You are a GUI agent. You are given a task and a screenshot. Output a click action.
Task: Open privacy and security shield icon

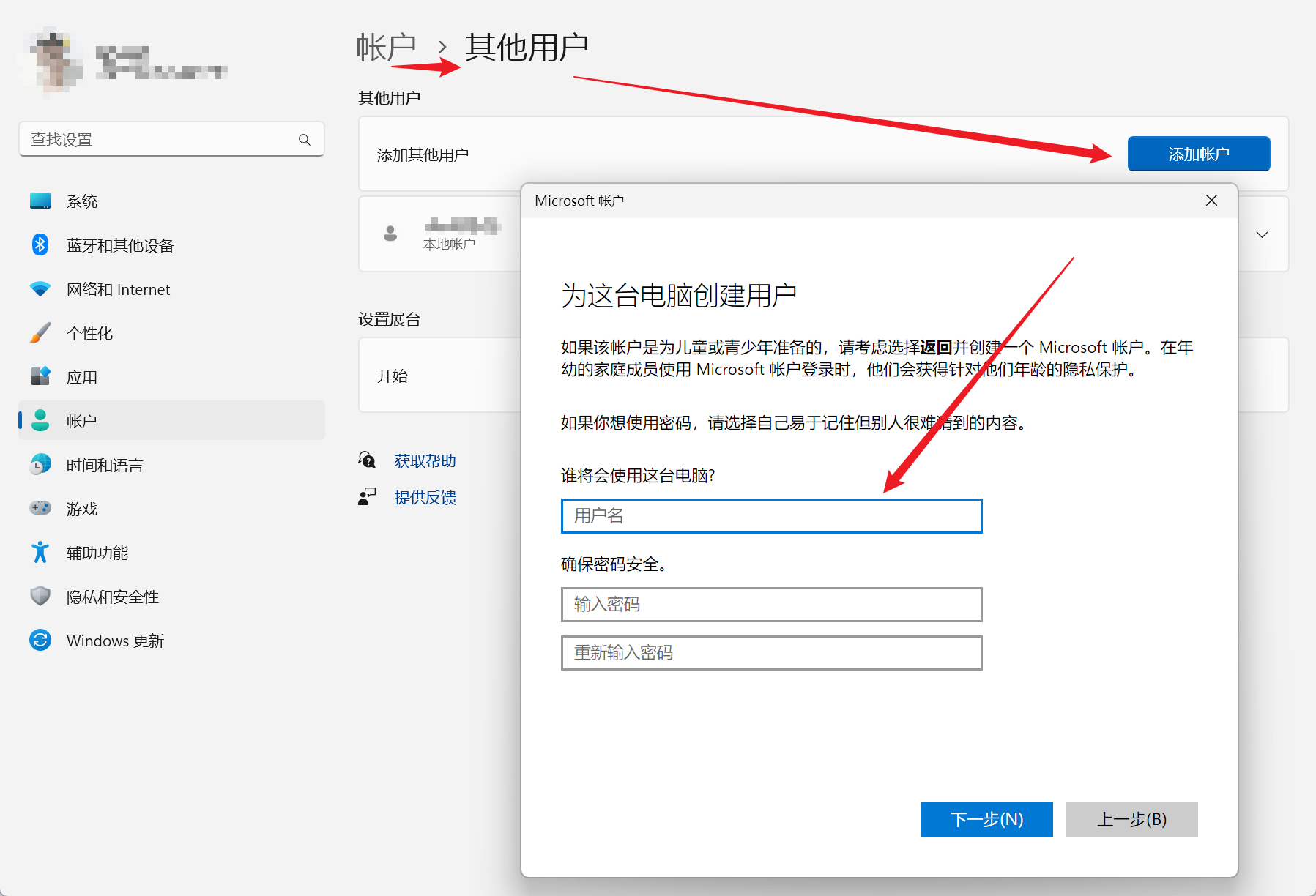[40, 597]
